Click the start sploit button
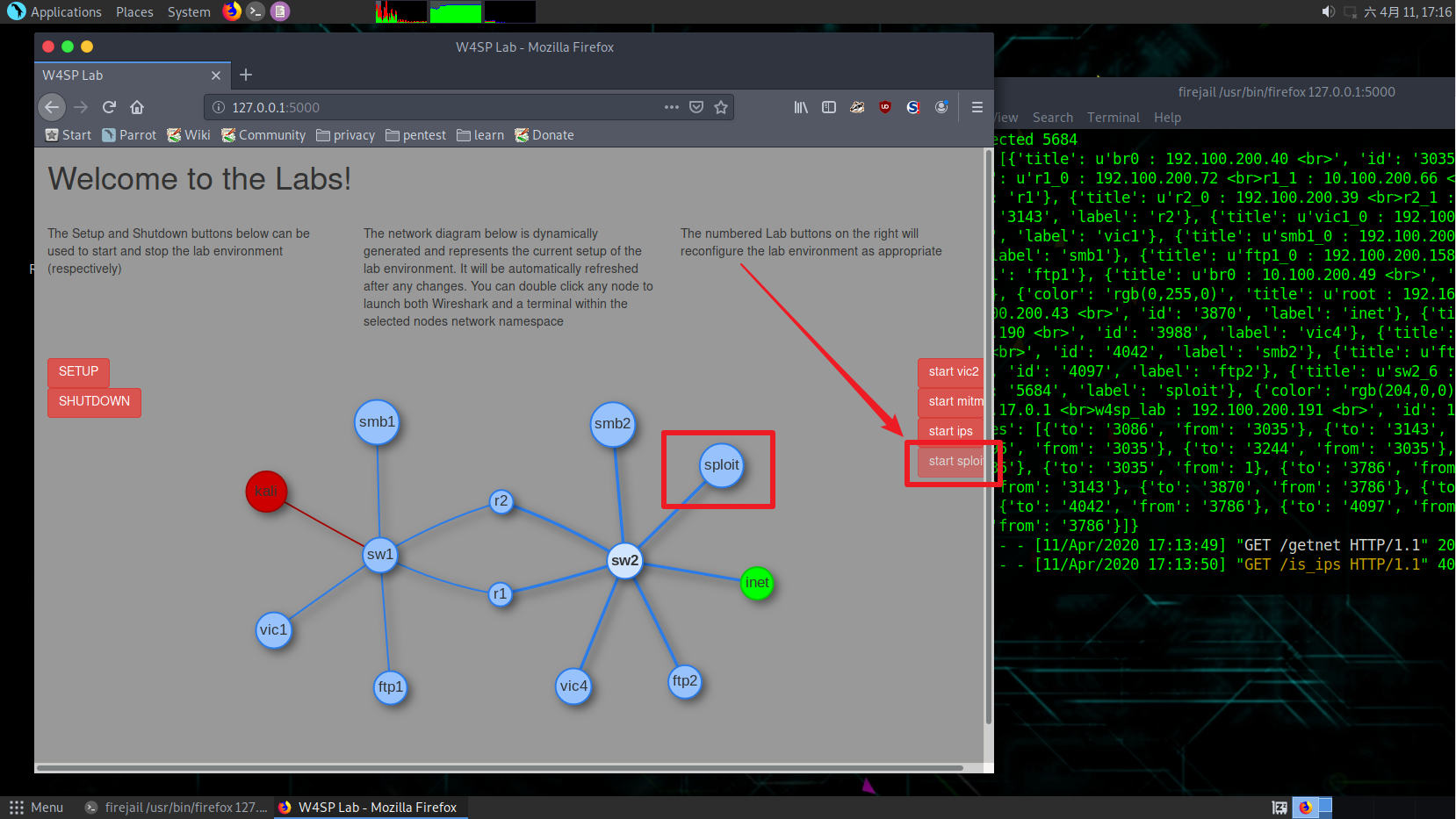Viewport: 1456px width, 819px height. [x=951, y=462]
